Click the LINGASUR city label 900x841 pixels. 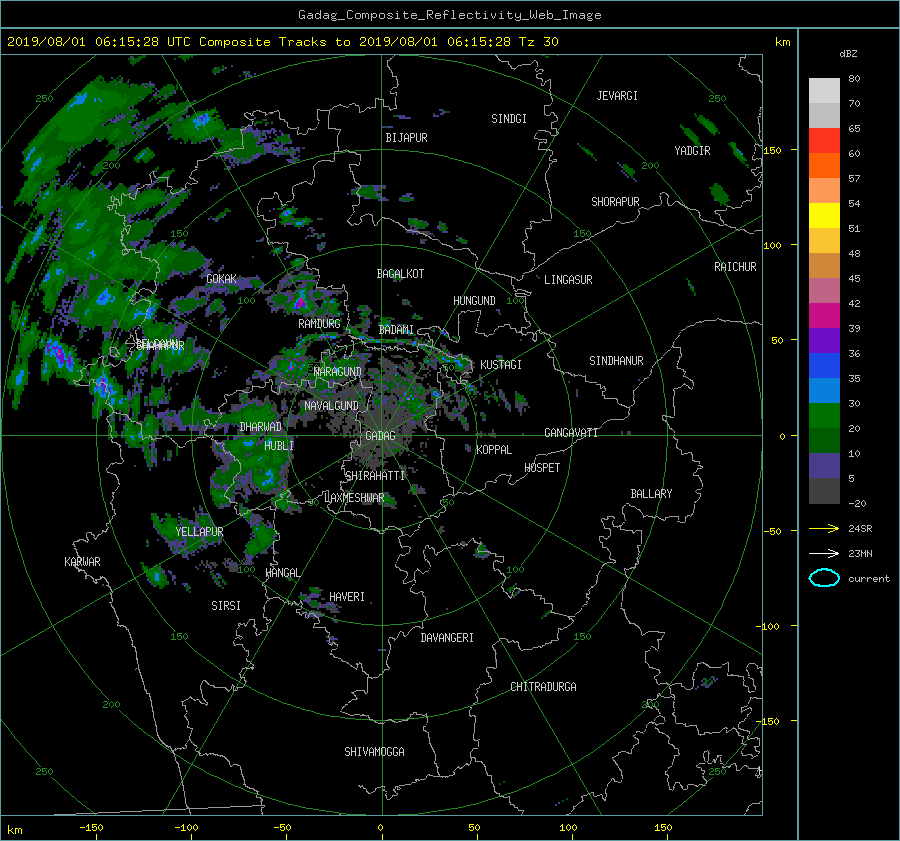(568, 280)
